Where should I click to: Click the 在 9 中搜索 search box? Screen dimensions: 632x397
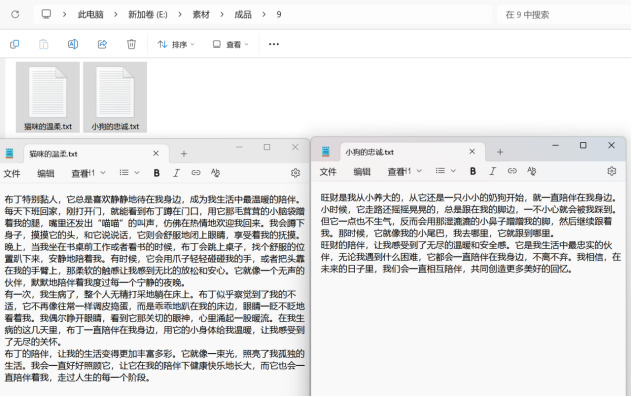click(562, 15)
